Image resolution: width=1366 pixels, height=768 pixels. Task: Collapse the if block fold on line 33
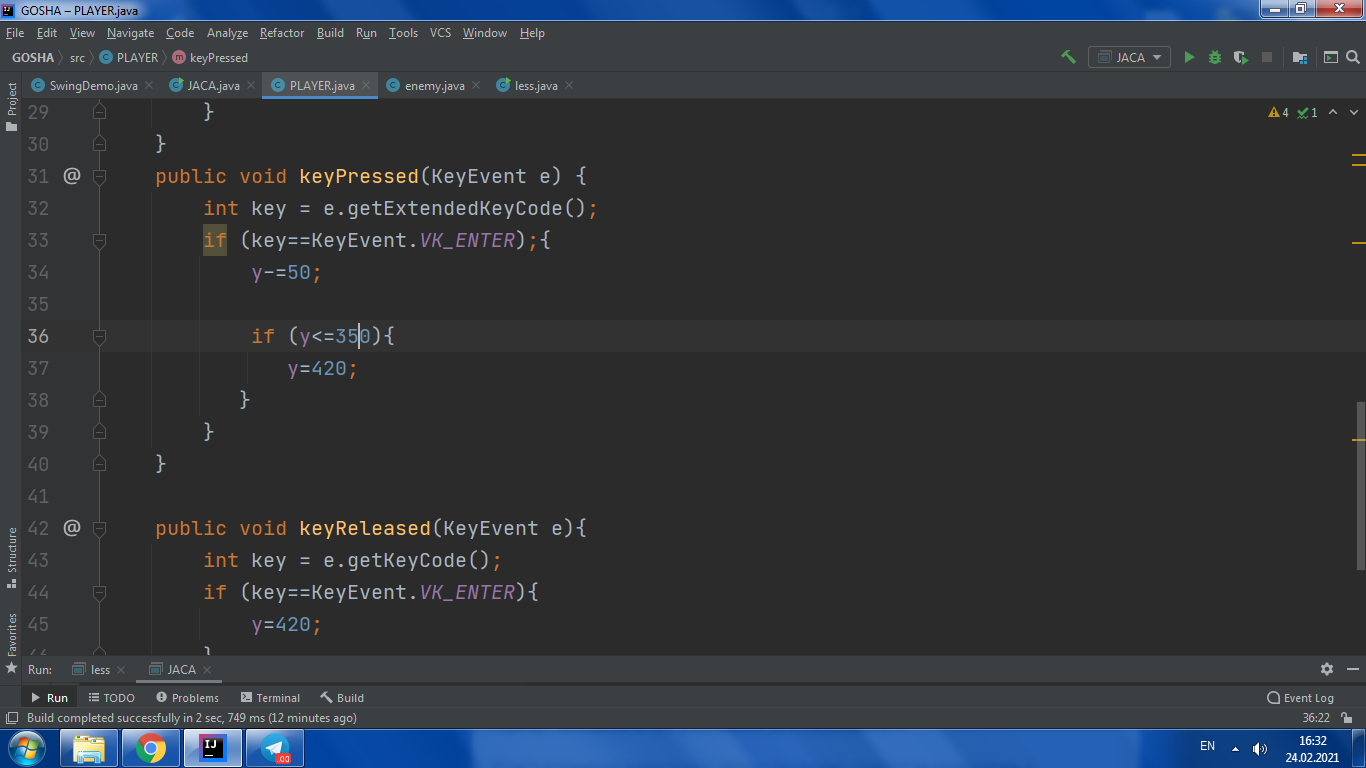point(99,240)
